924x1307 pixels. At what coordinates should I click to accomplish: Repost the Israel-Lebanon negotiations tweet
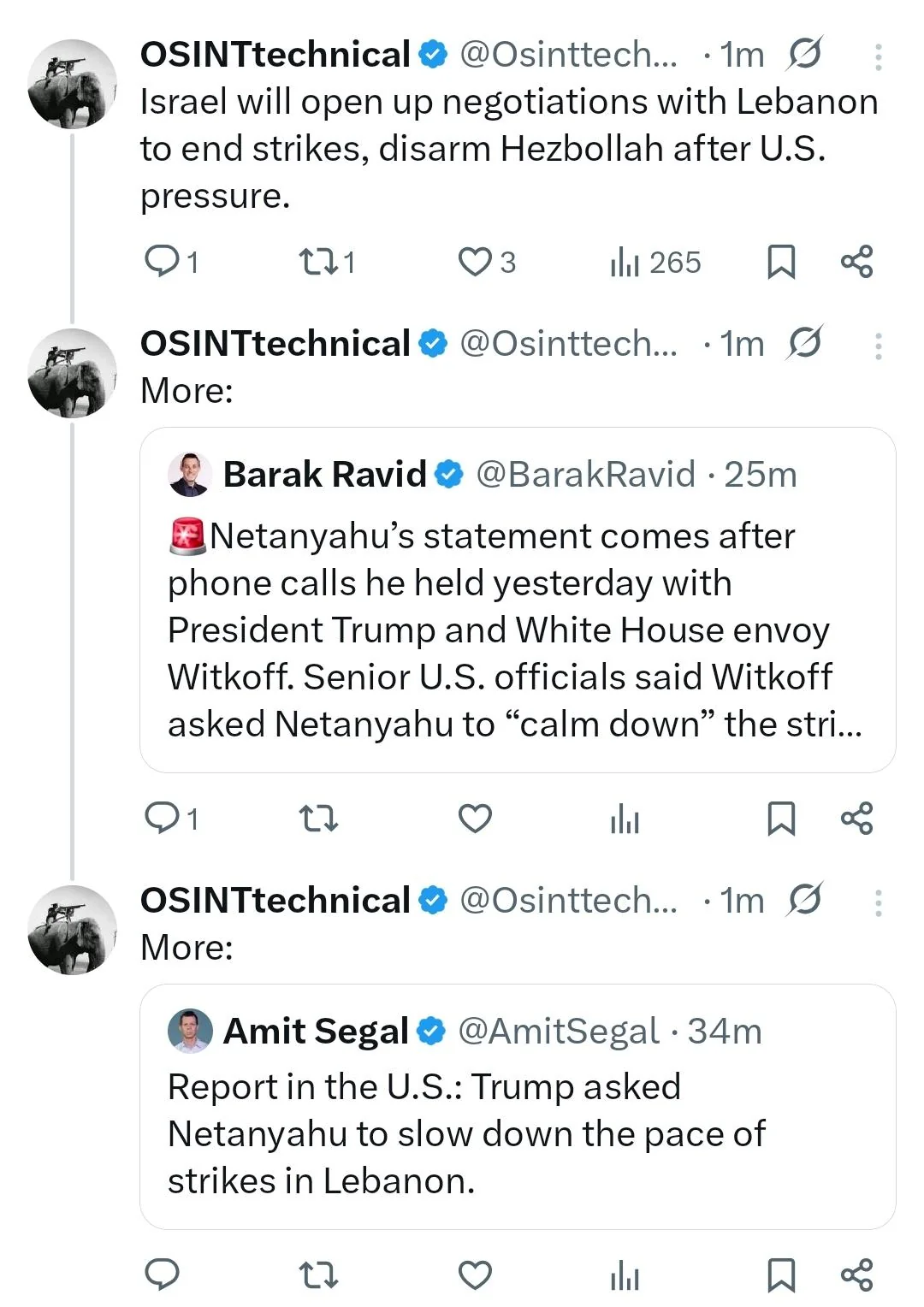[319, 261]
